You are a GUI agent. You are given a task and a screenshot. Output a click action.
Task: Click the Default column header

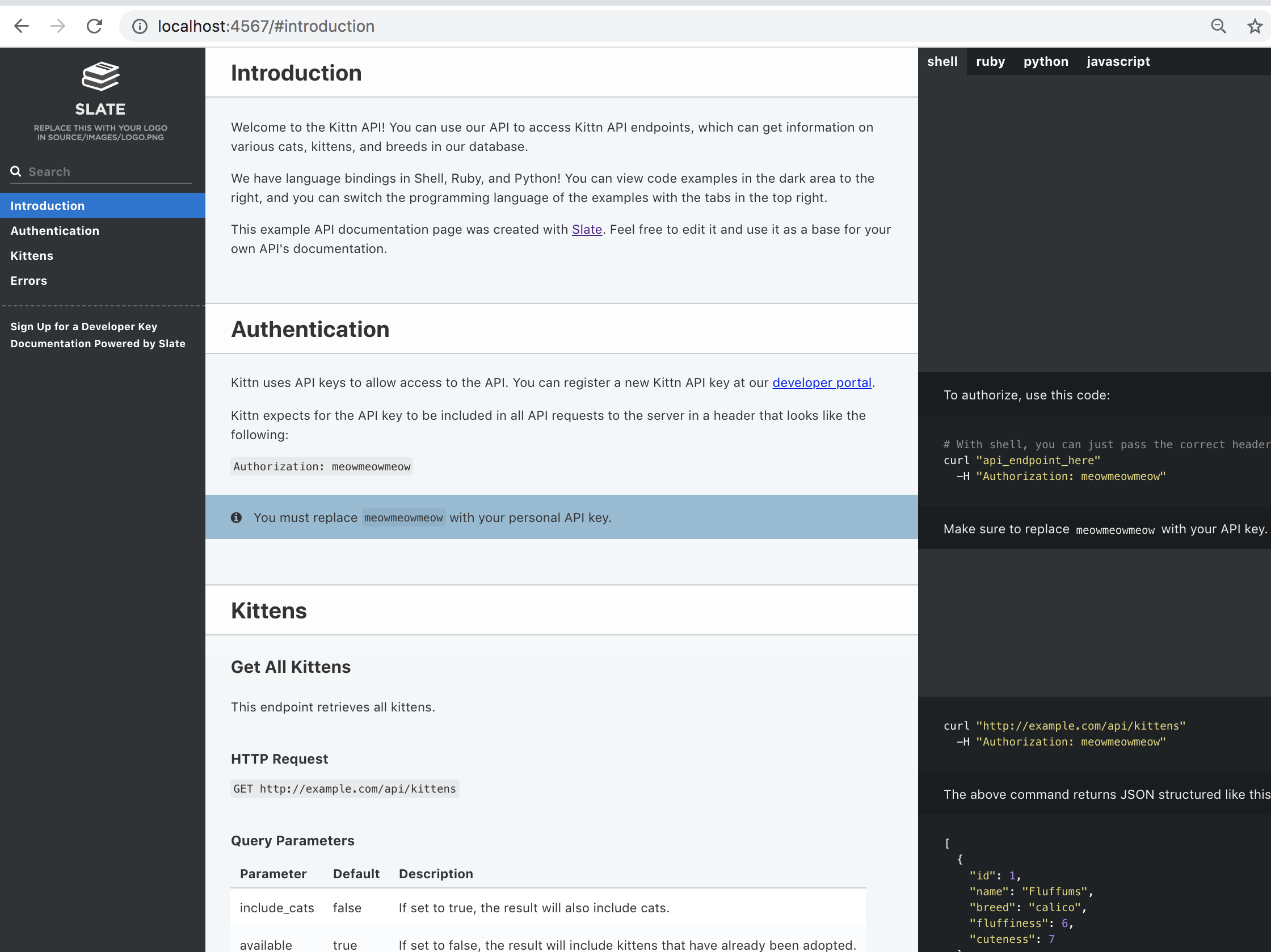356,874
